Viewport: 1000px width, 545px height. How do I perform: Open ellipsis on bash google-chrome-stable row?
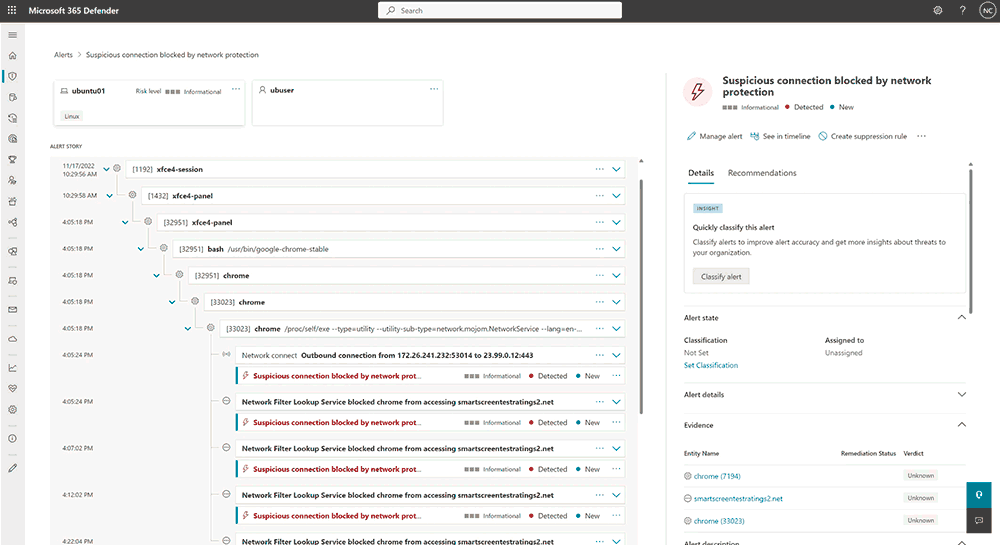pyautogui.click(x=599, y=249)
